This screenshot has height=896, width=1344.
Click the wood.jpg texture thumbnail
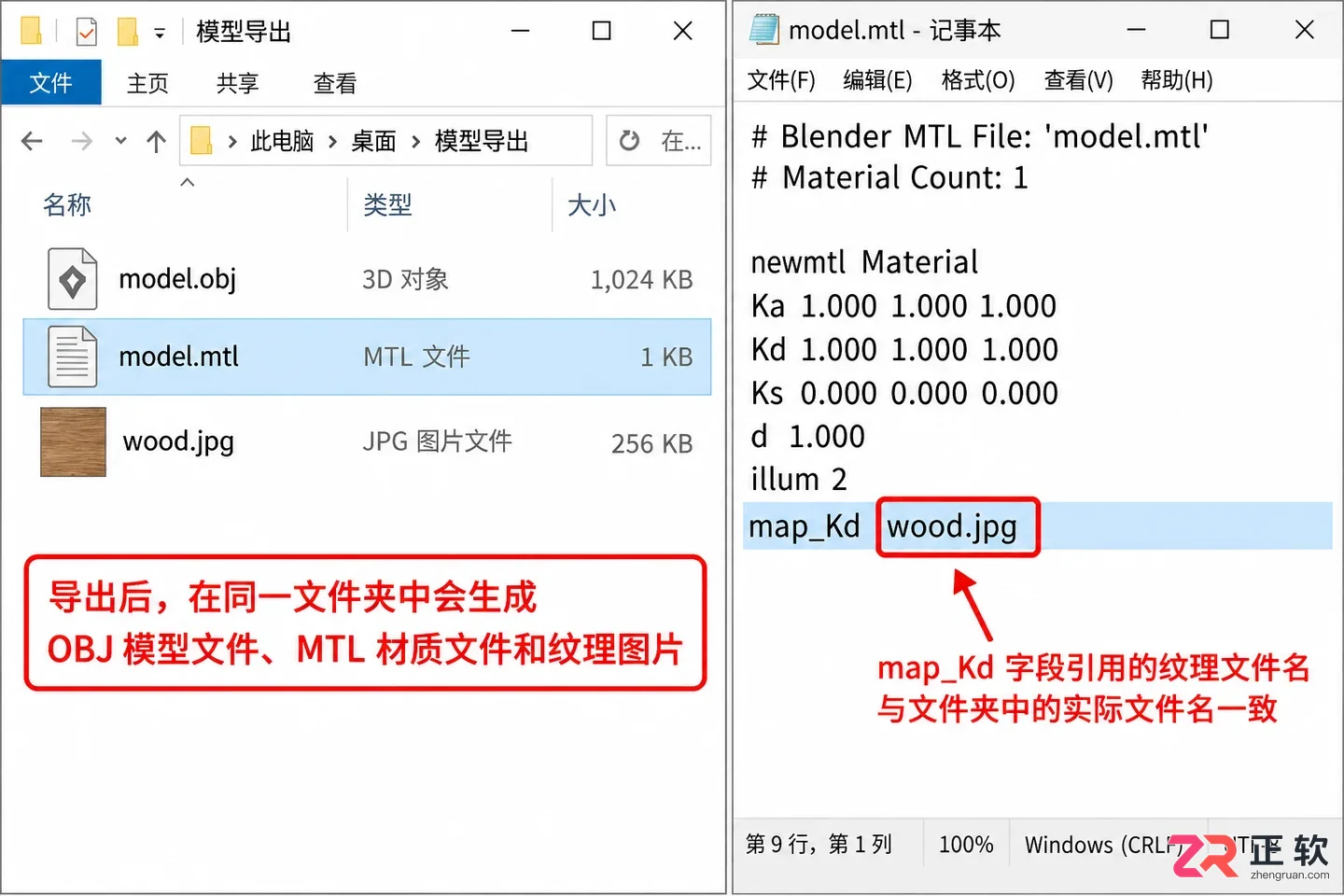click(73, 442)
